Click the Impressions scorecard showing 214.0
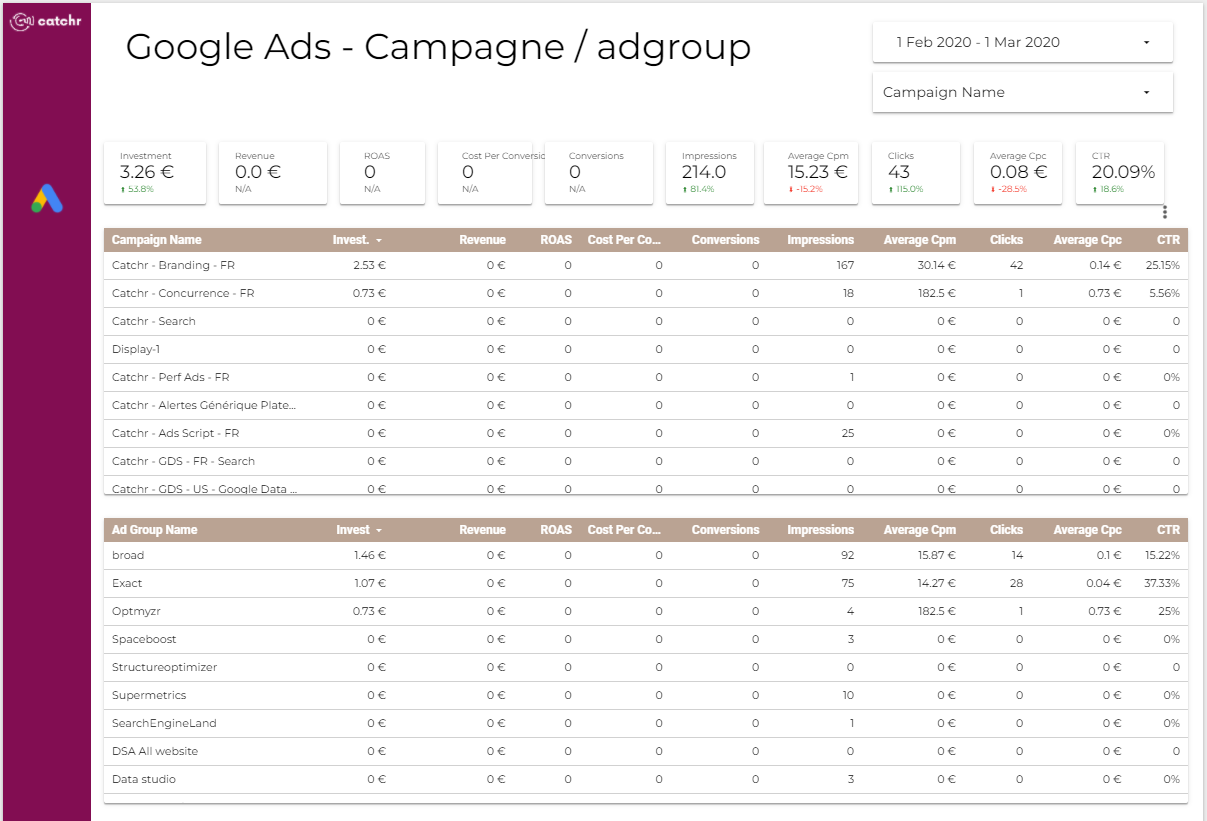The height and width of the screenshot is (821, 1207). [710, 173]
